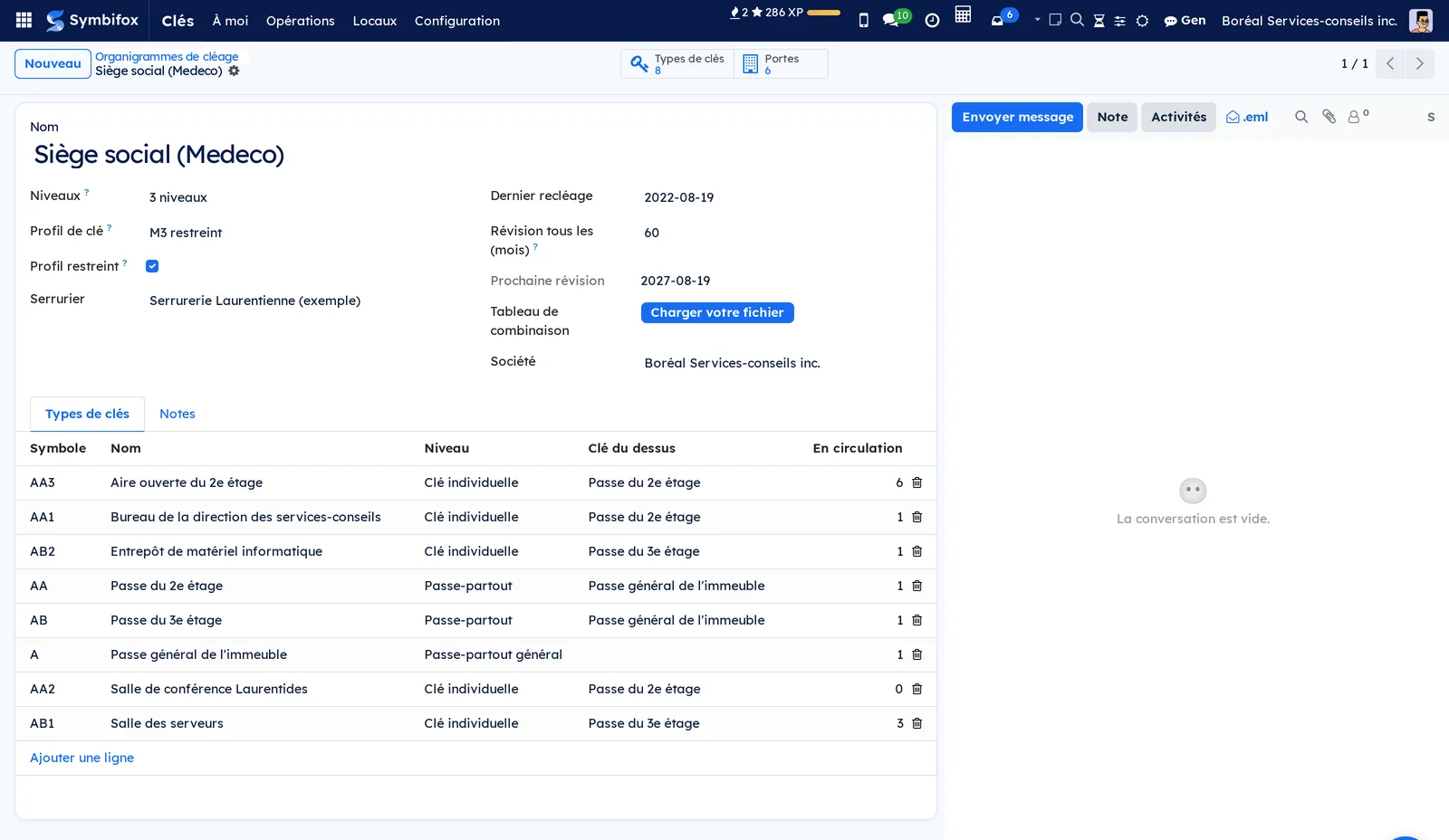
Task: Open Types de clés stat button
Action: click(677, 63)
